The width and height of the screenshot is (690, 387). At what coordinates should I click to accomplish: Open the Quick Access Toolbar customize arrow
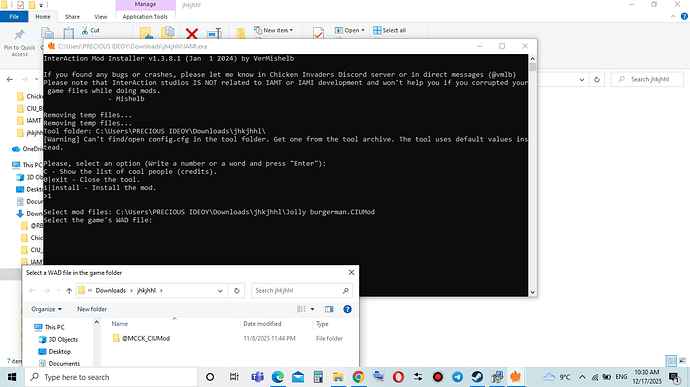coord(41,5)
